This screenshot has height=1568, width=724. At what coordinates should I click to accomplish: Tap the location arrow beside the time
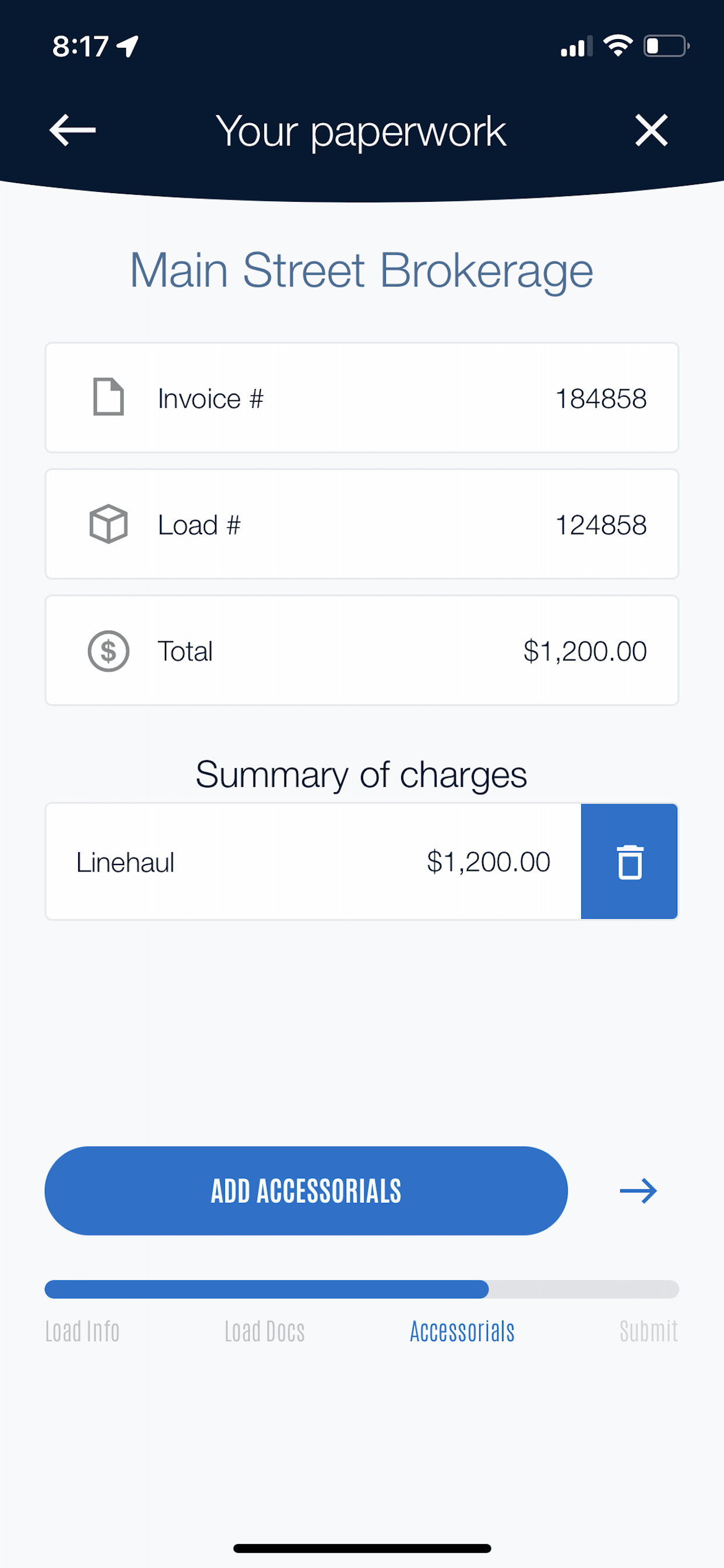click(128, 45)
